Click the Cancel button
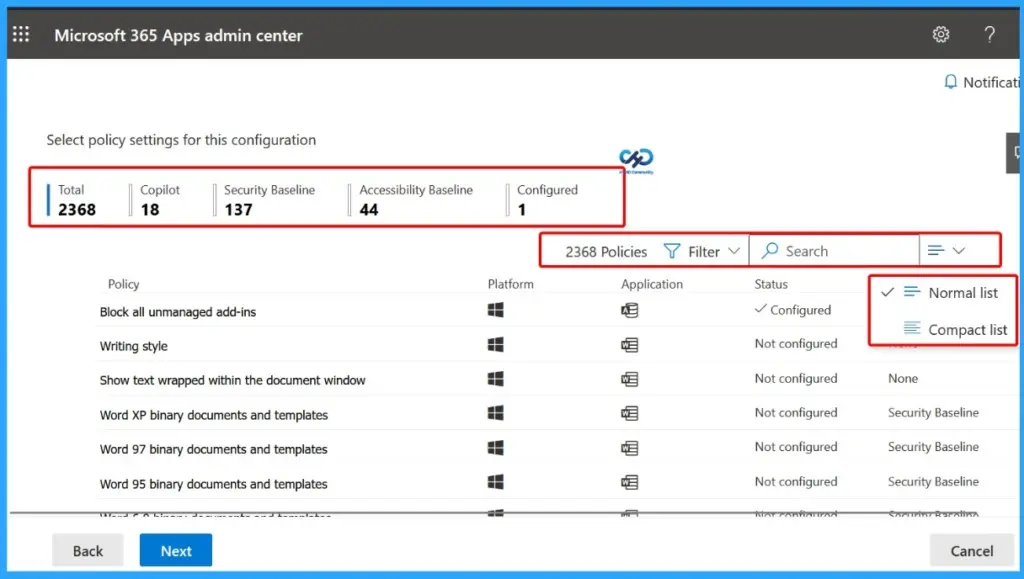The image size is (1024, 579). 972,550
